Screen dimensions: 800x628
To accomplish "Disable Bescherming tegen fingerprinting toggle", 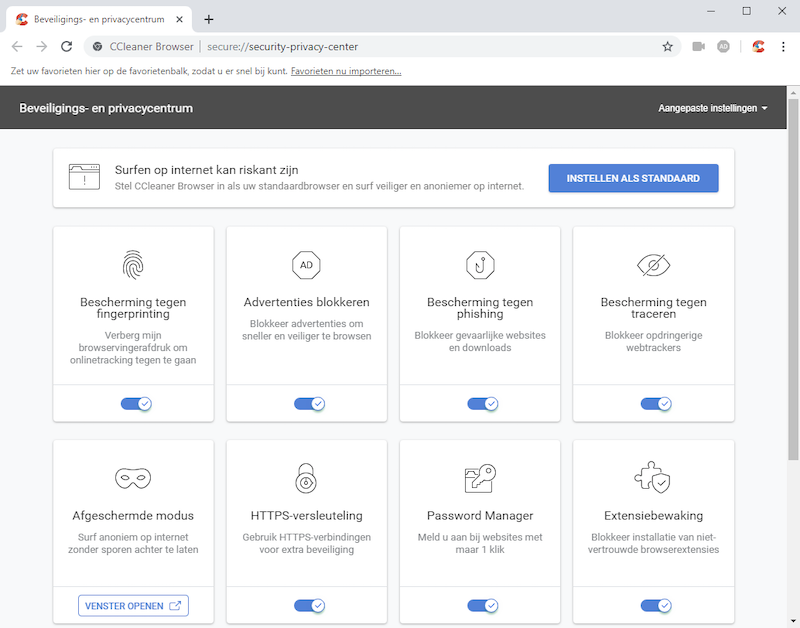I will (135, 404).
